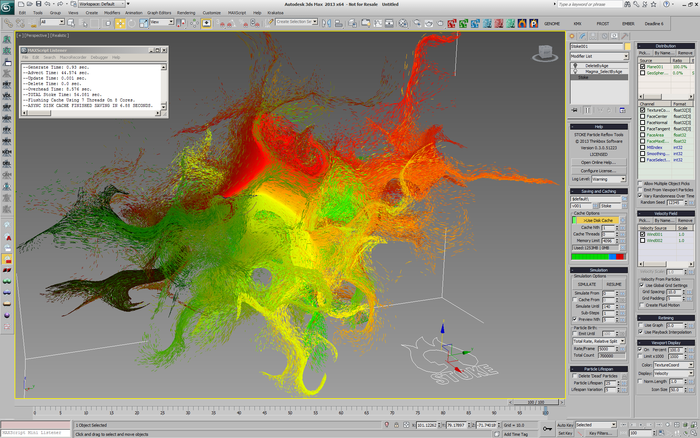
Task: Click the object color swatch beside Stoke001
Action: [x=628, y=46]
